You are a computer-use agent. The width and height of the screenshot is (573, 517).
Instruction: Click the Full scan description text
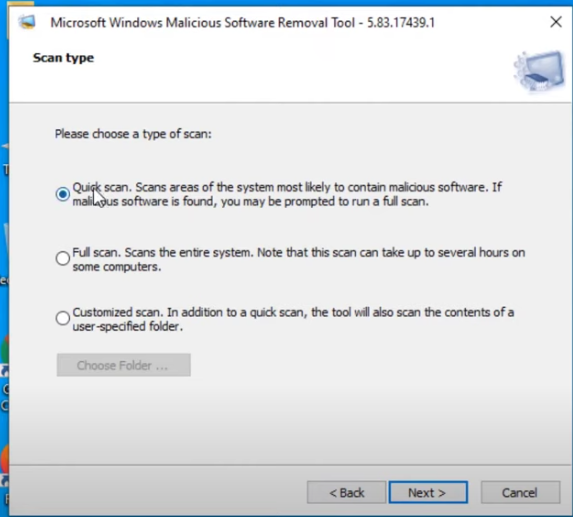tap(299, 259)
